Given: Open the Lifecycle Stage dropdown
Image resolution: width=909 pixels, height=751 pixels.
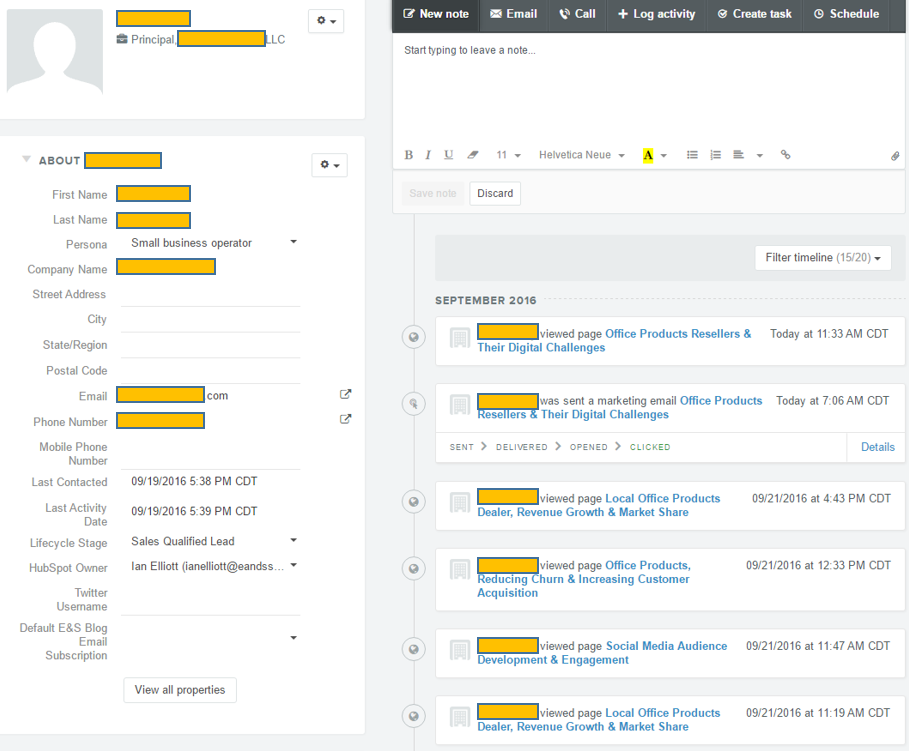Looking at the screenshot, I should click(x=214, y=541).
